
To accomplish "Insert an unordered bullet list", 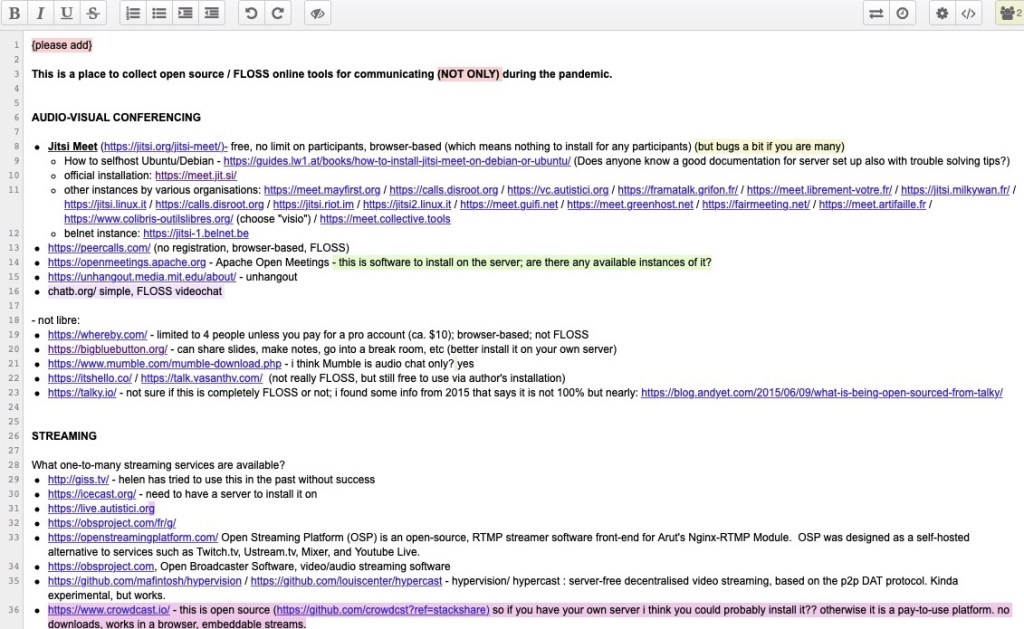I will coord(159,13).
